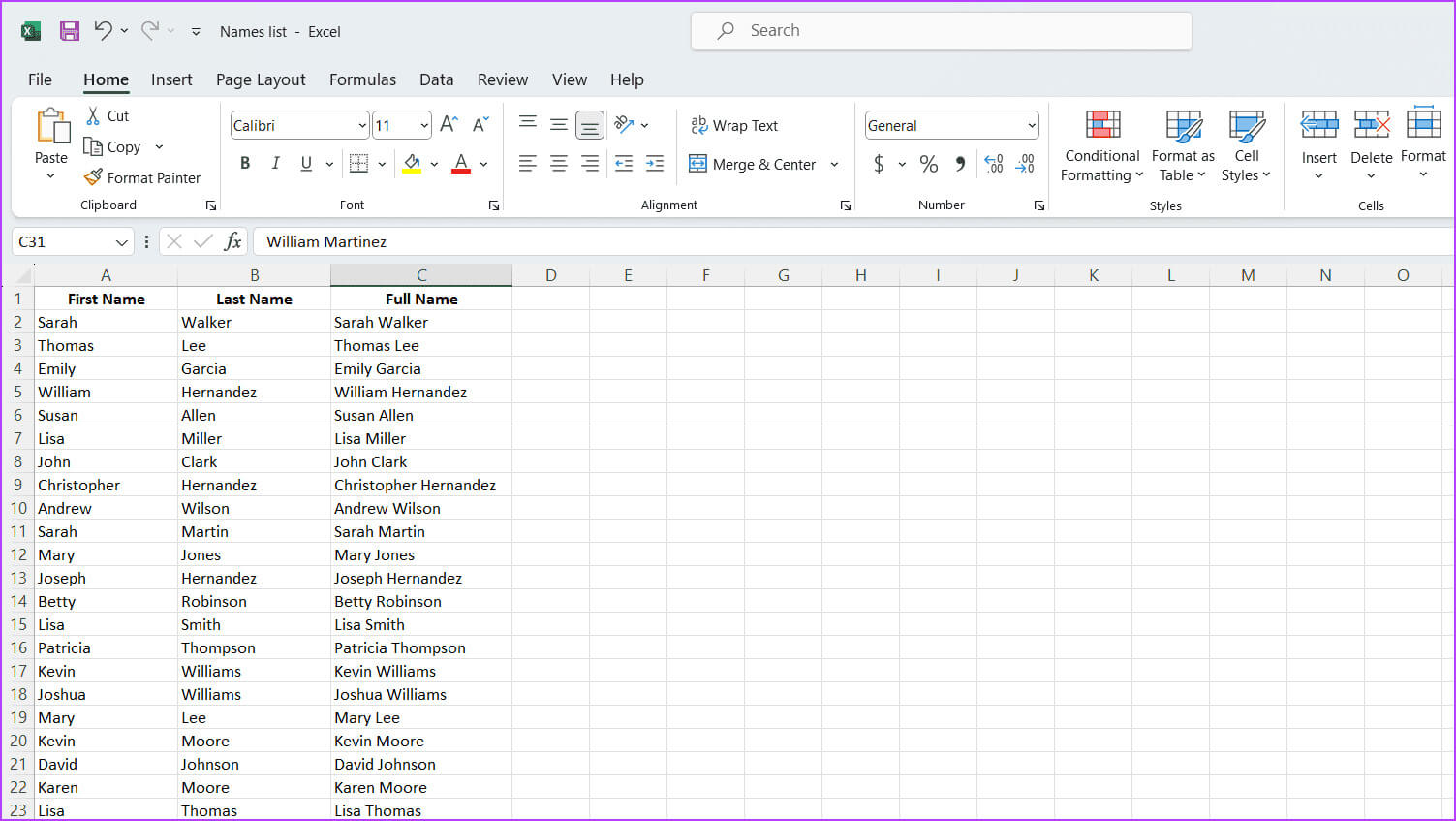
Task: Open the Page Layout tab
Action: pyautogui.click(x=261, y=79)
